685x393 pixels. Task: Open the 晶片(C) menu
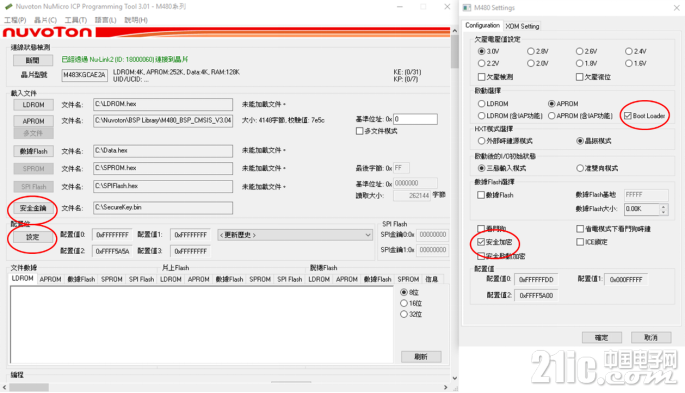point(45,20)
